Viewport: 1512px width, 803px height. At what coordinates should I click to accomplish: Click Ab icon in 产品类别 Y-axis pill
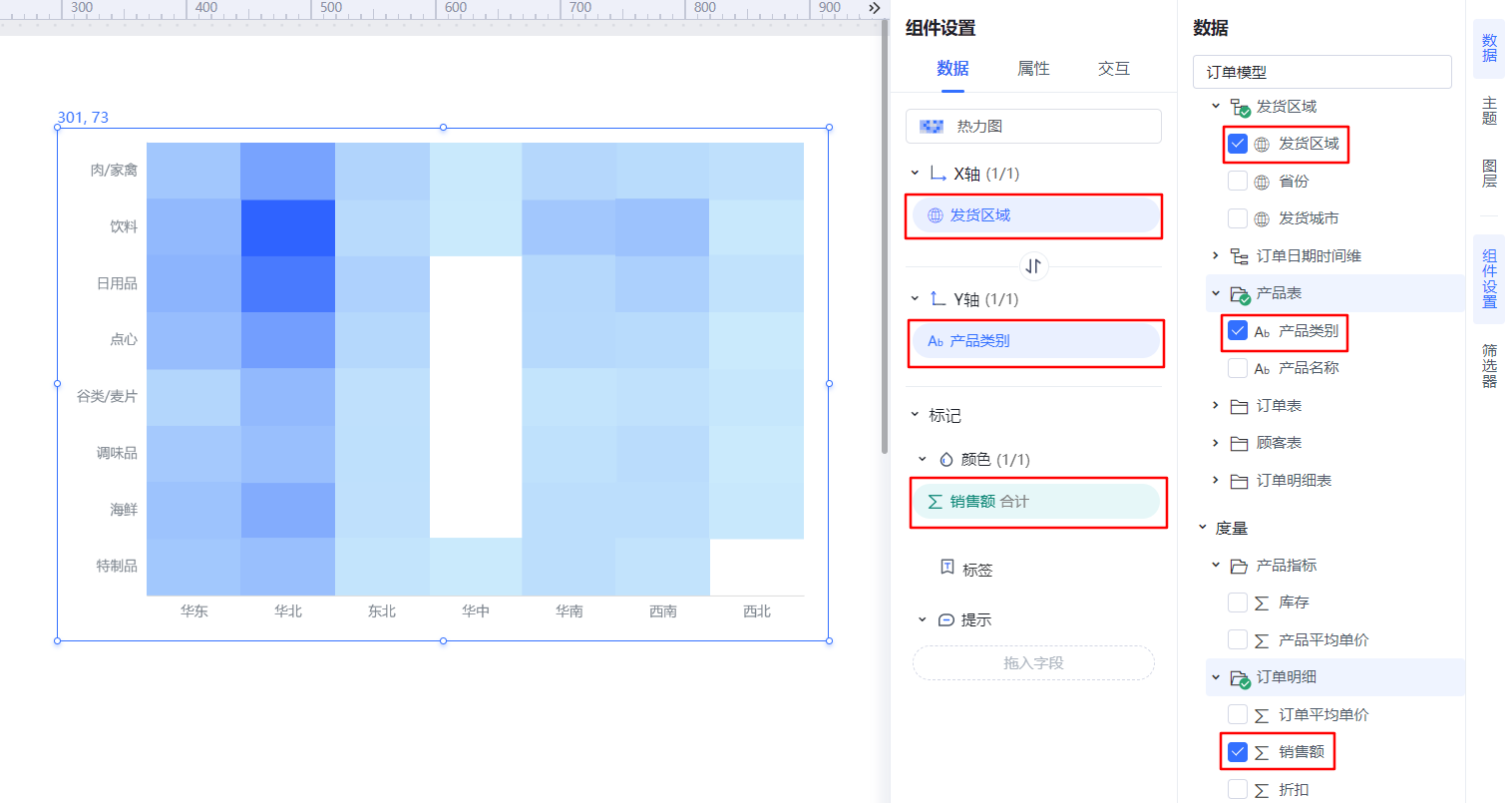point(936,341)
